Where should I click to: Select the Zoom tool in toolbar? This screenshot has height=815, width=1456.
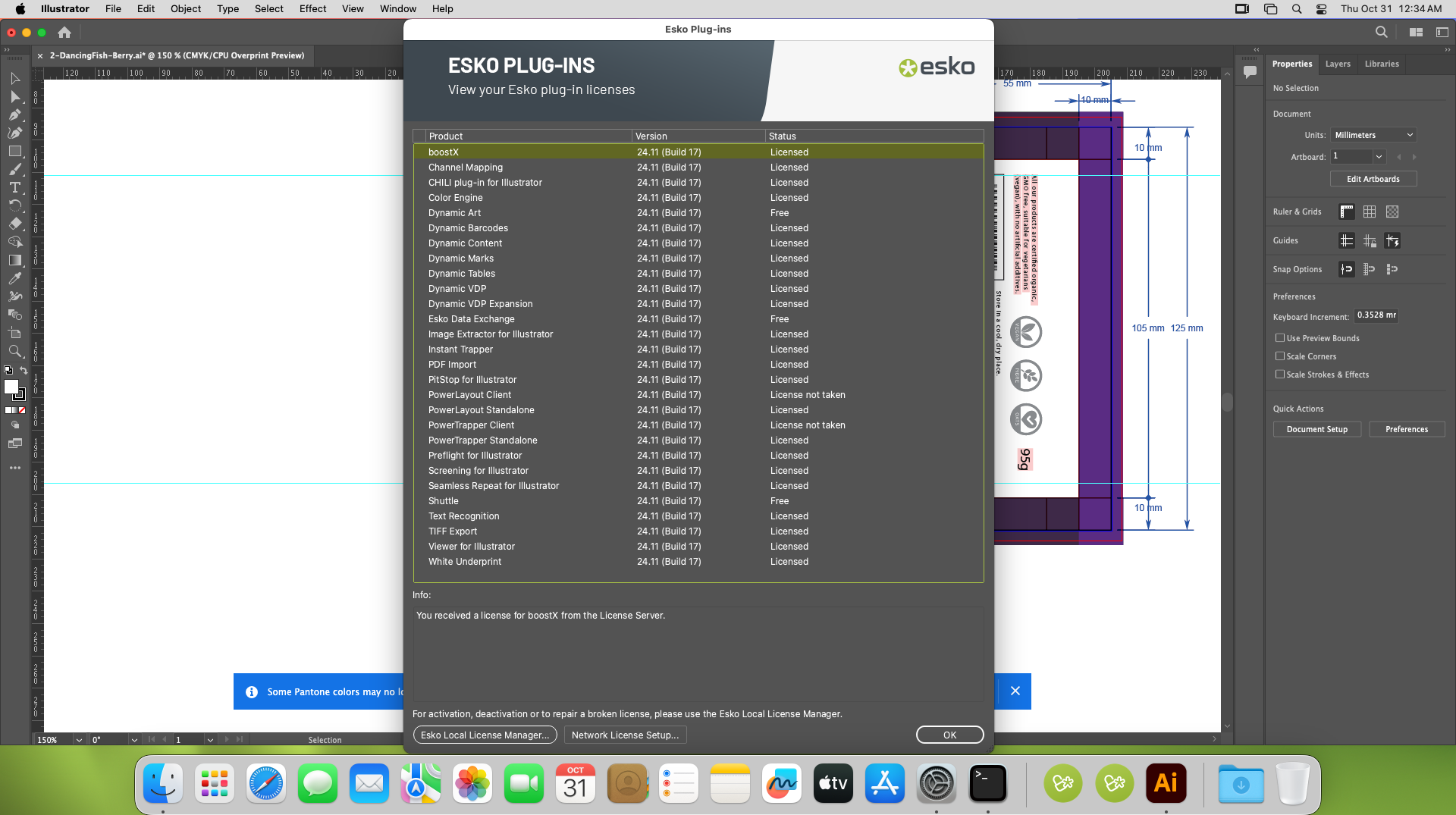(14, 351)
